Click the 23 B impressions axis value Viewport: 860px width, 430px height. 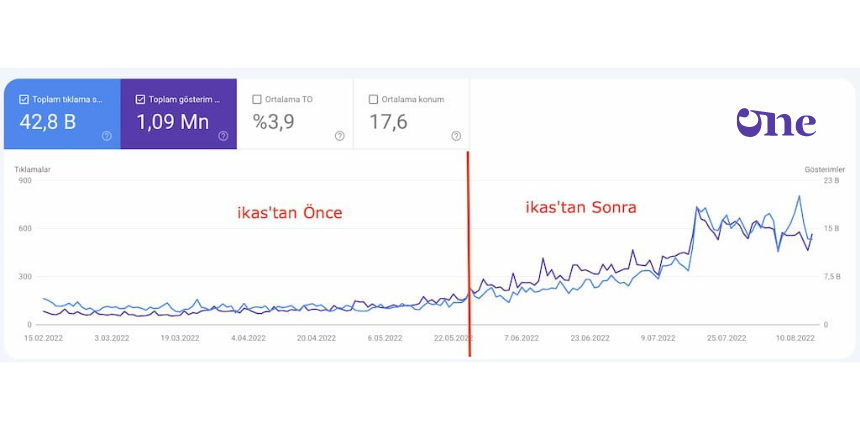pos(833,180)
